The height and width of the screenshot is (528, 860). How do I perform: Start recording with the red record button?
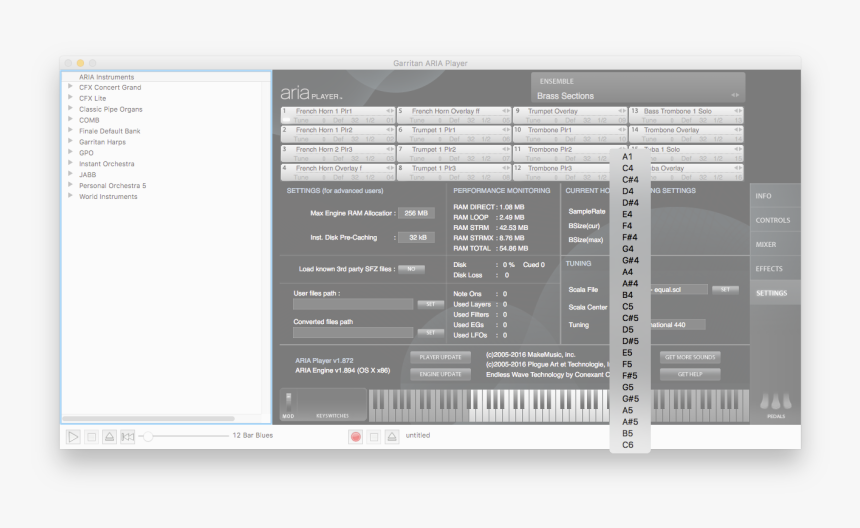coord(355,436)
